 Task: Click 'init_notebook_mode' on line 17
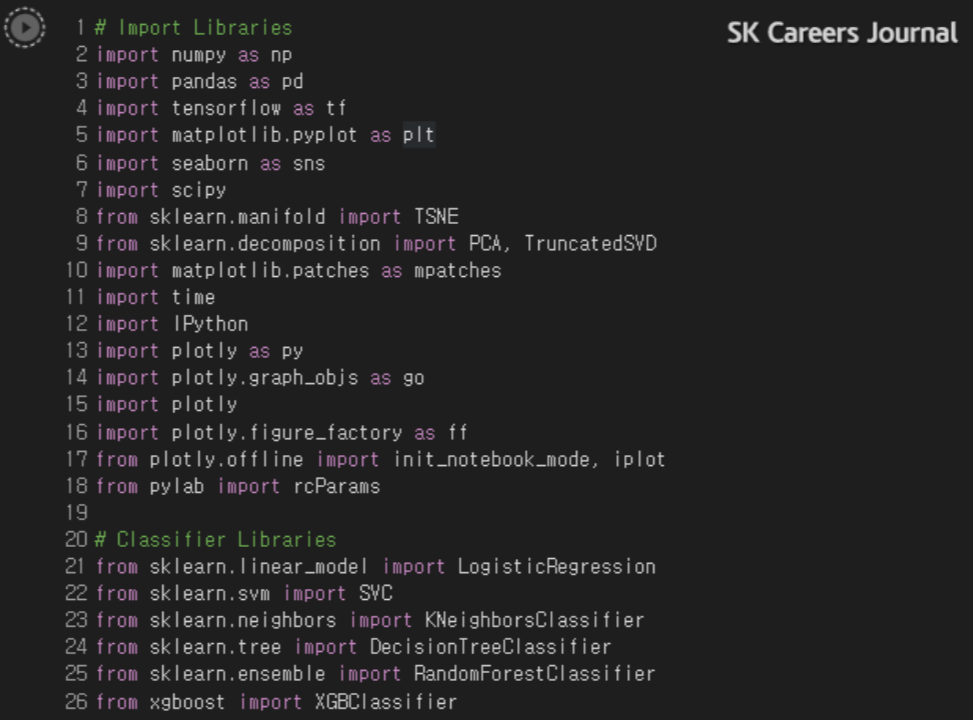click(491, 459)
